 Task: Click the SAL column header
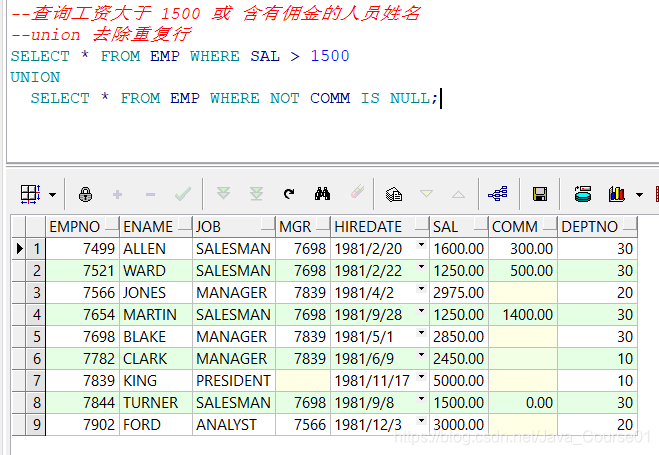[459, 227]
